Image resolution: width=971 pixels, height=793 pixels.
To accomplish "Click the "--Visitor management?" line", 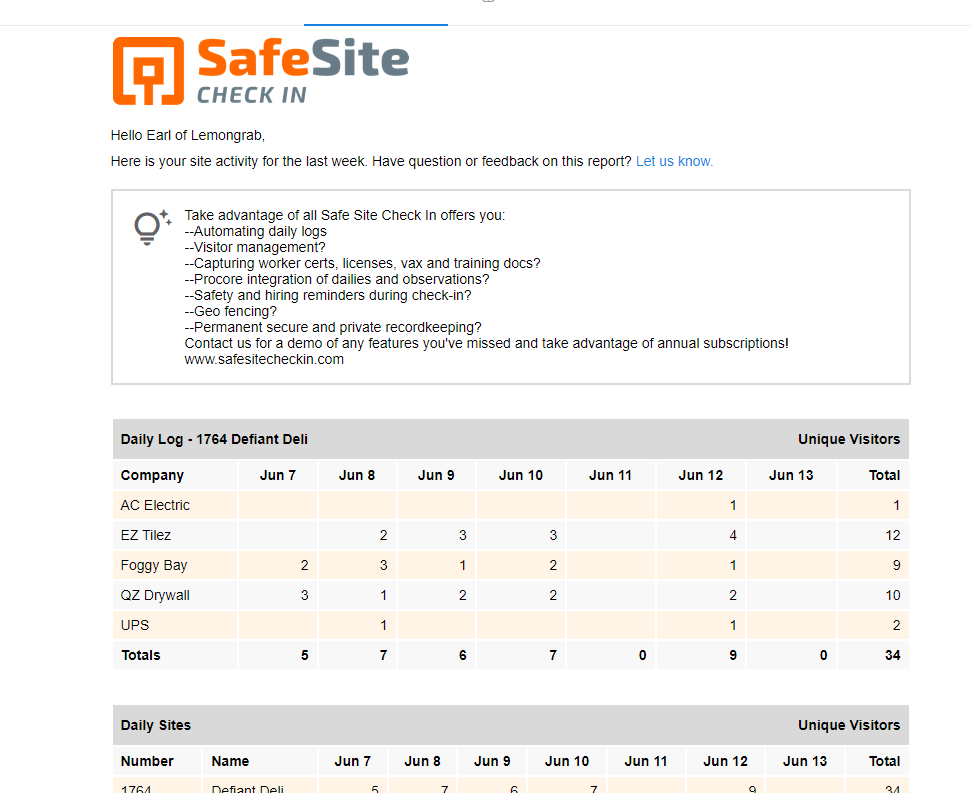I will coord(255,248).
